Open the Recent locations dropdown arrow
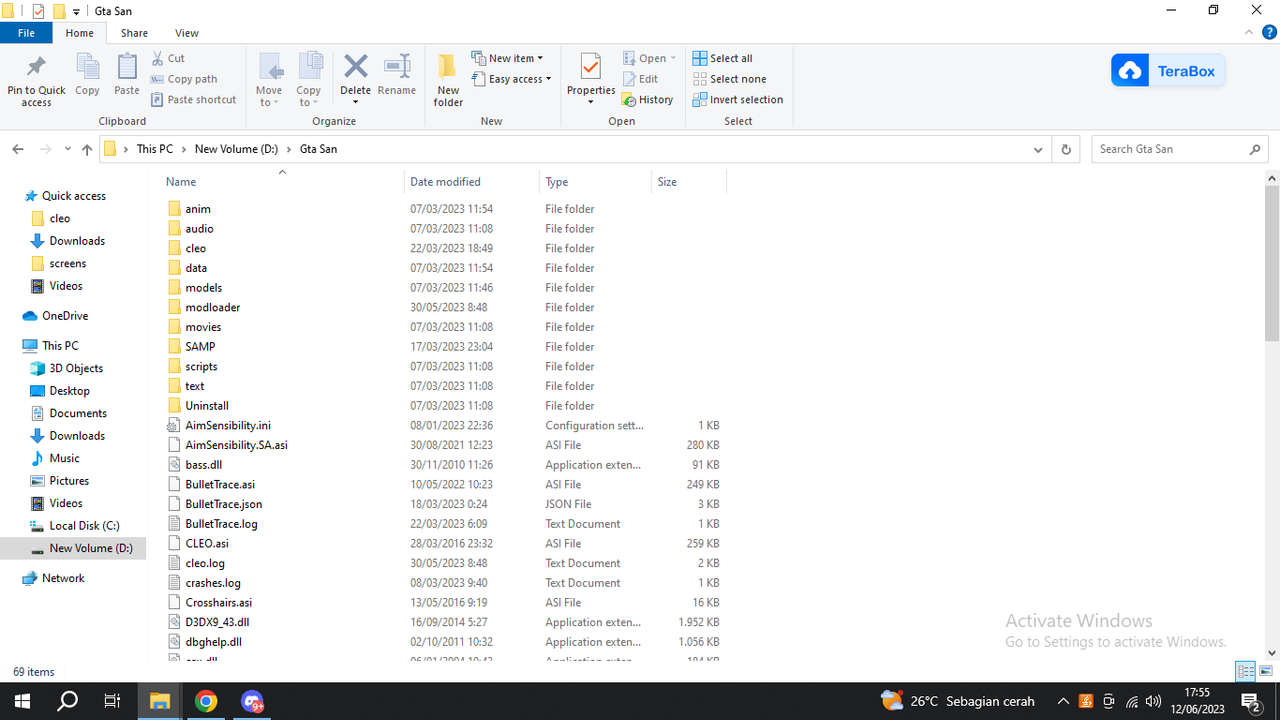This screenshot has height=720, width=1280. pyautogui.click(x=68, y=149)
